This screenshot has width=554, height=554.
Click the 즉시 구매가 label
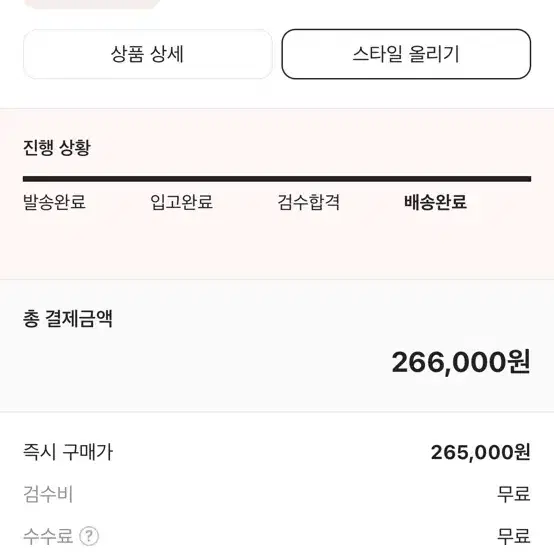pyautogui.click(x=68, y=452)
